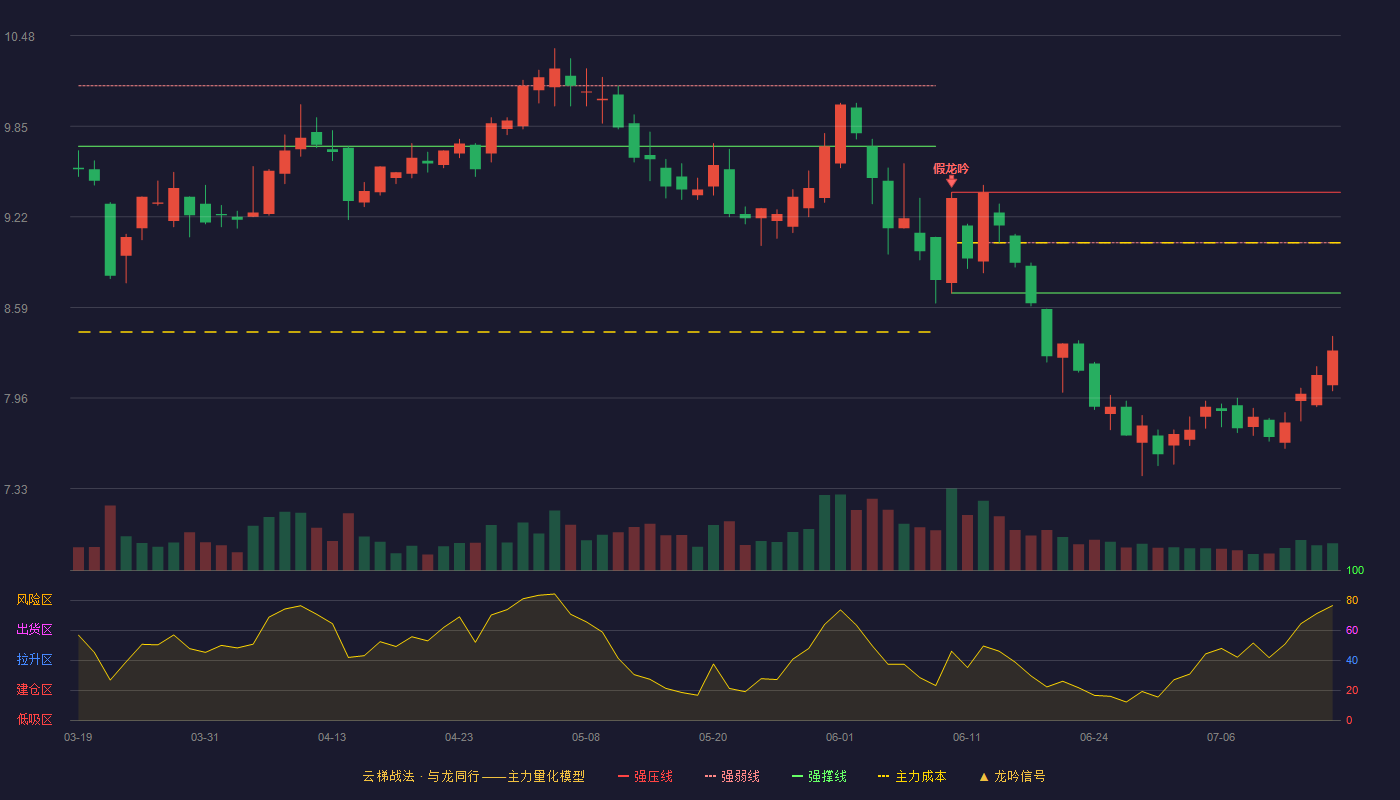Click the 03-31 date label

click(x=205, y=737)
